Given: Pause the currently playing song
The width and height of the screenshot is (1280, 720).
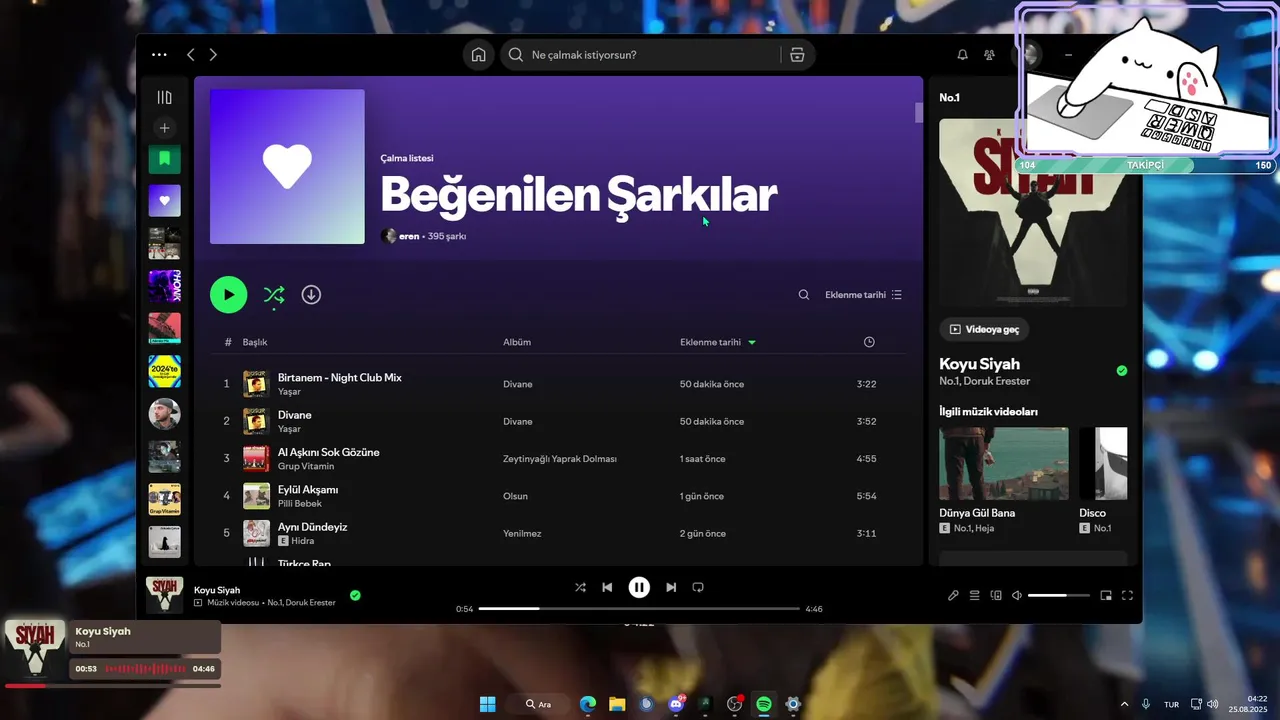Looking at the screenshot, I should click(639, 588).
